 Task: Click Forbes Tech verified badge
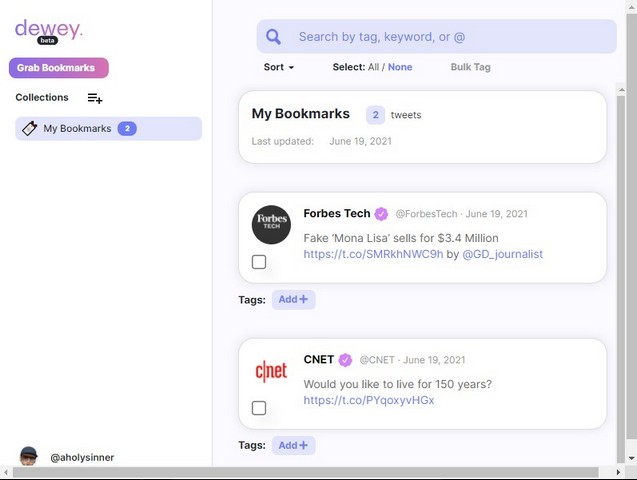[381, 214]
